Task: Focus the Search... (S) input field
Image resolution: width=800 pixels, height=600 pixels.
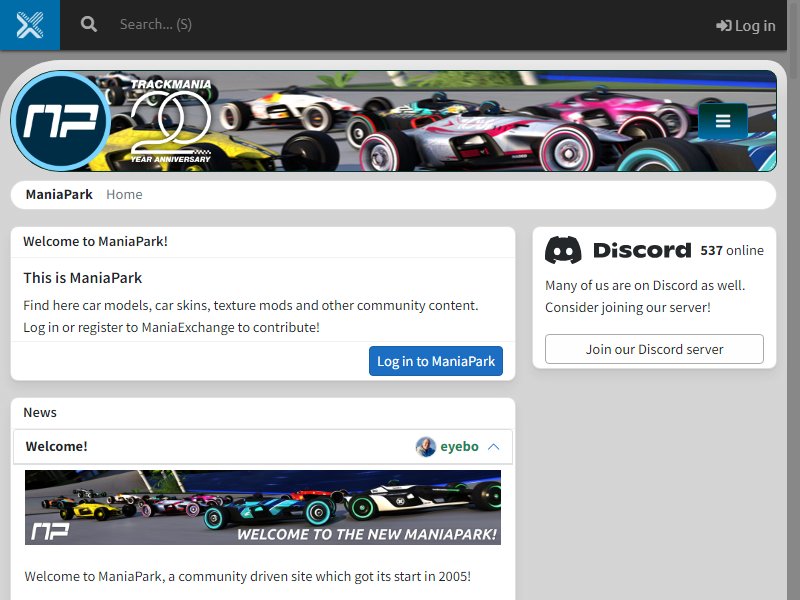Action: [398, 24]
